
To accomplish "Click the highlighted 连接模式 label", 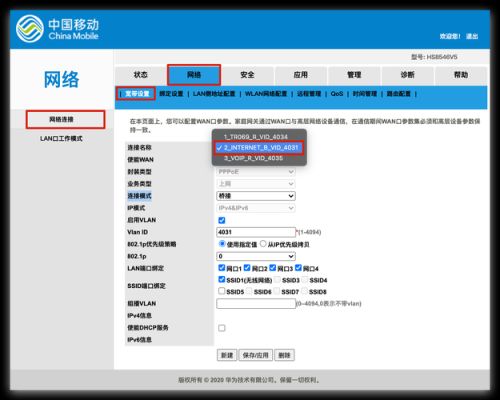I will coord(139,196).
